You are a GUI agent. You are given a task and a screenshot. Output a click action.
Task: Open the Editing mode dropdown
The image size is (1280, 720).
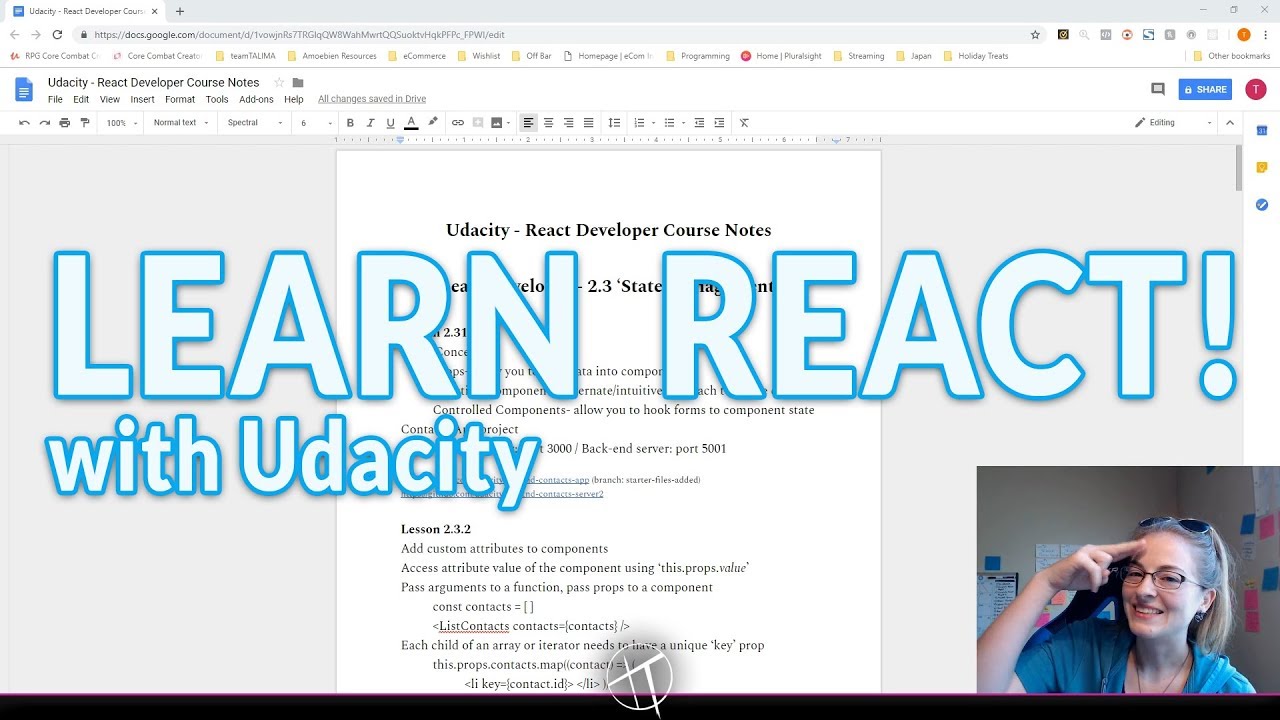[x=1173, y=123]
